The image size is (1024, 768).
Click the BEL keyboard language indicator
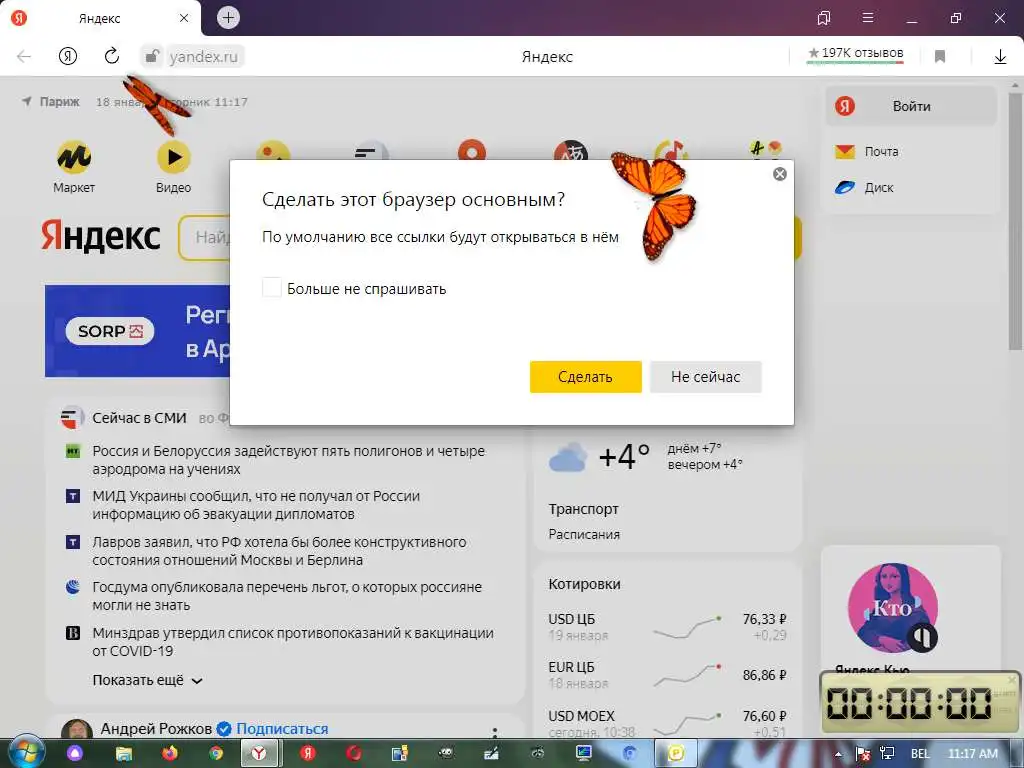920,754
